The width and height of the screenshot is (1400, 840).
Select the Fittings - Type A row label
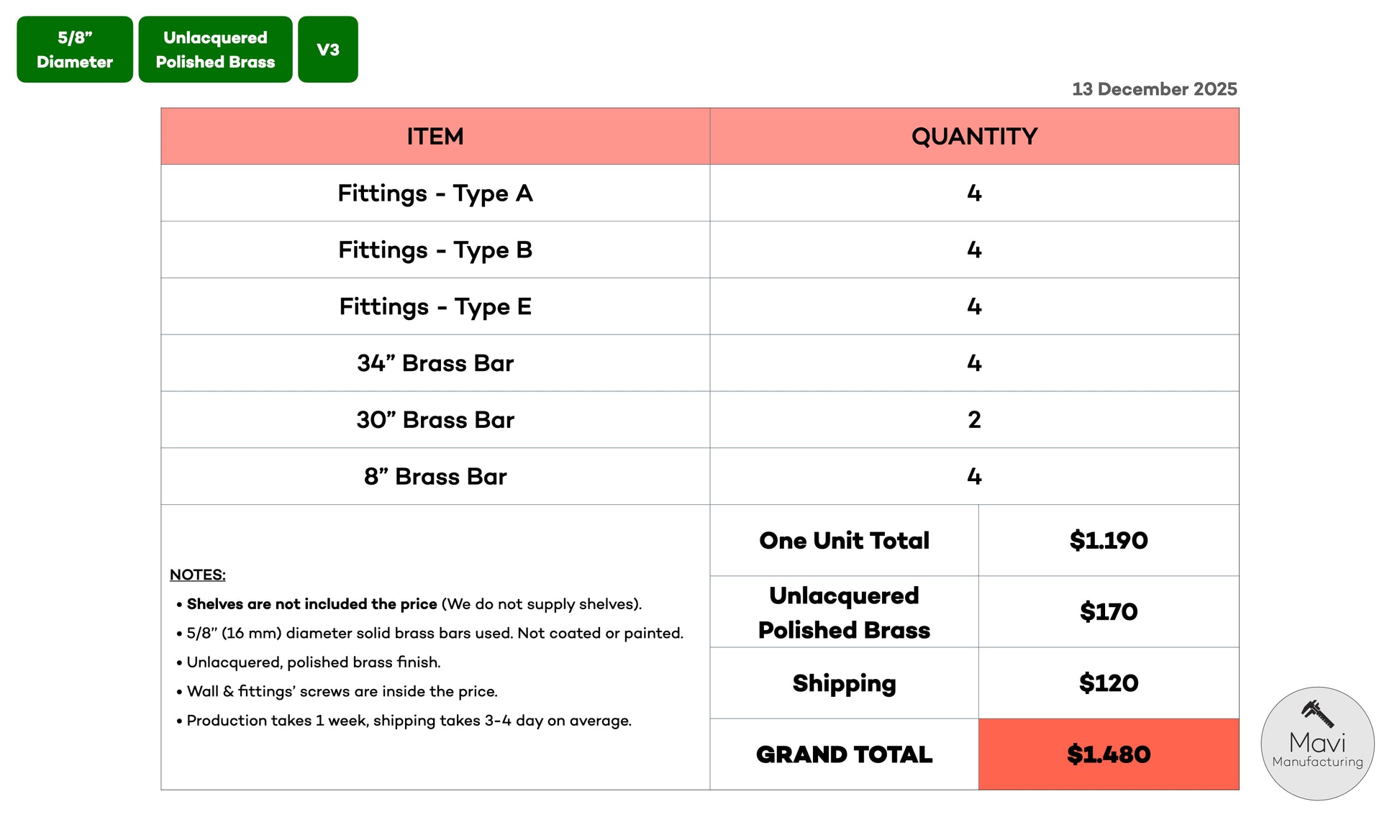[435, 193]
